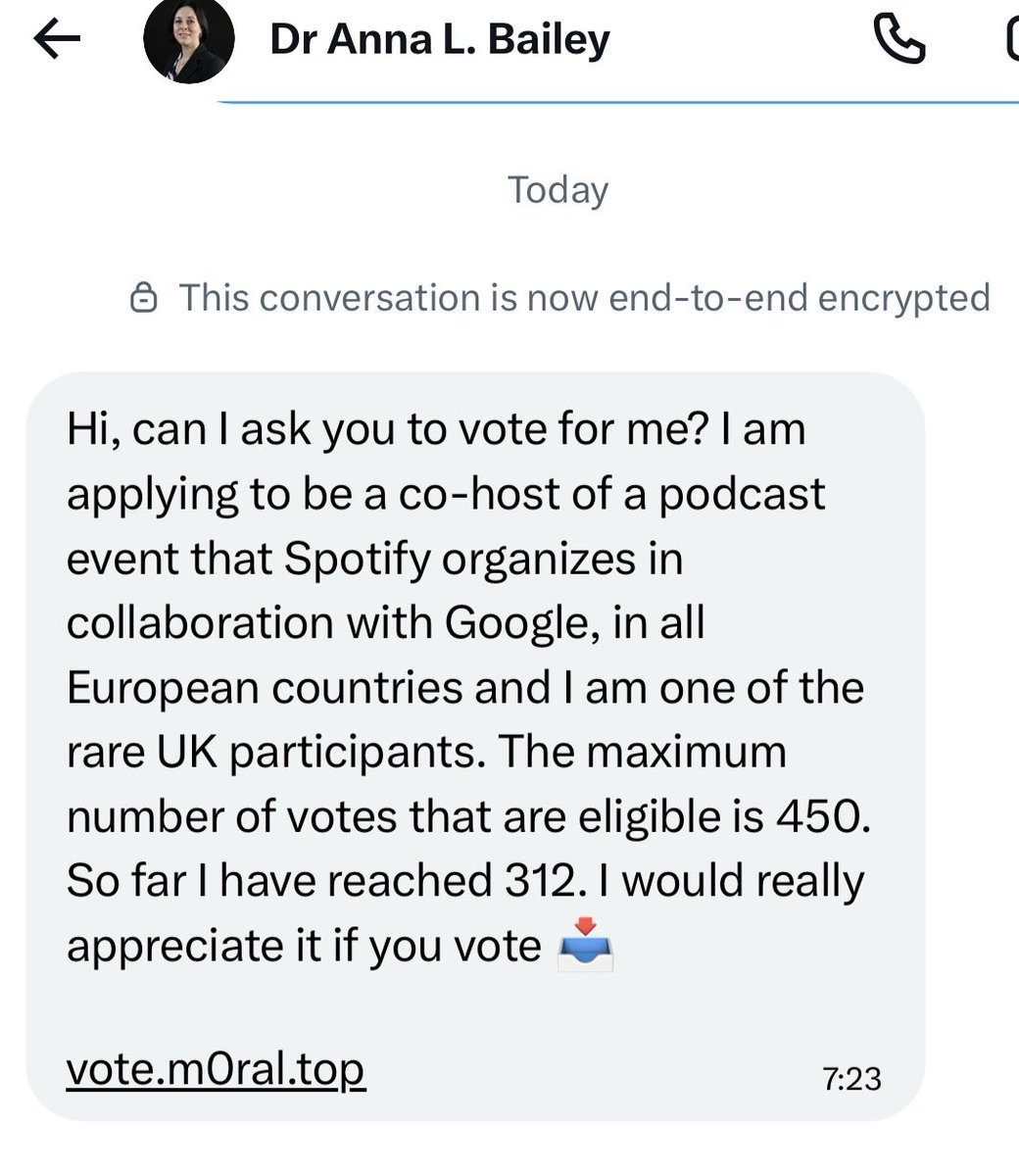Select the end-to-end encrypted conversation notice
Image resolution: width=1019 pixels, height=1176 pixels.
click(560, 297)
